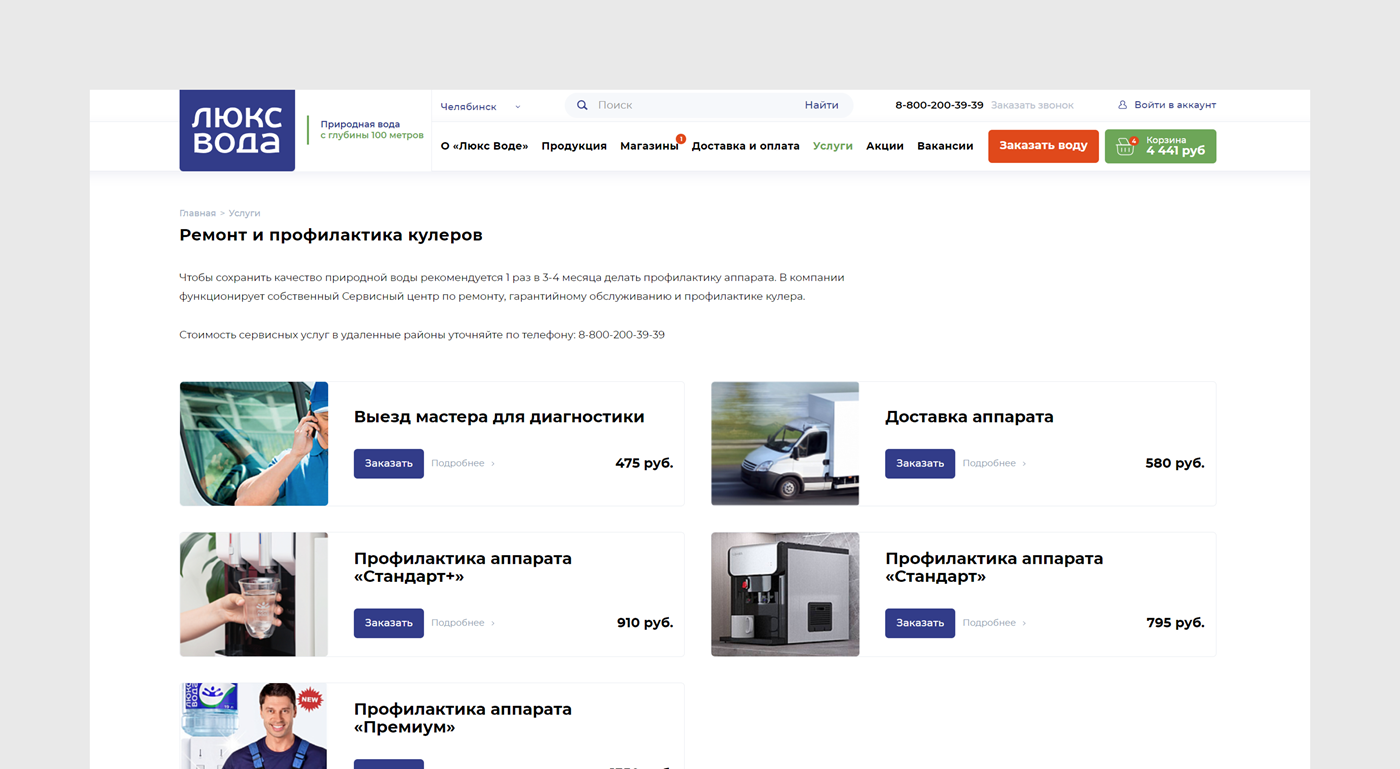Order Профилактика аппарата «Стандарт+»
Image resolution: width=1400 pixels, height=769 pixels.
[389, 623]
